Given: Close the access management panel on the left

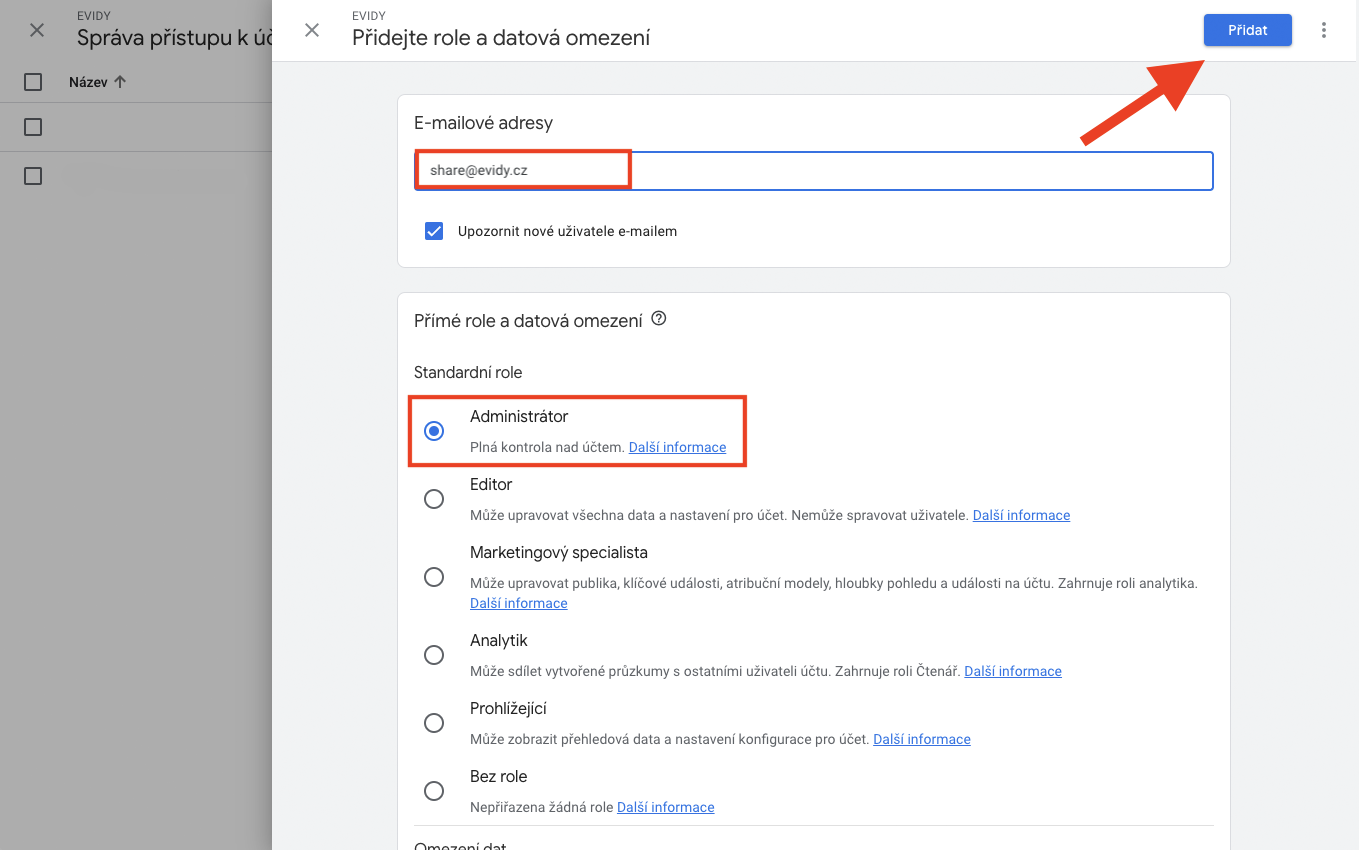Looking at the screenshot, I should pyautogui.click(x=37, y=30).
